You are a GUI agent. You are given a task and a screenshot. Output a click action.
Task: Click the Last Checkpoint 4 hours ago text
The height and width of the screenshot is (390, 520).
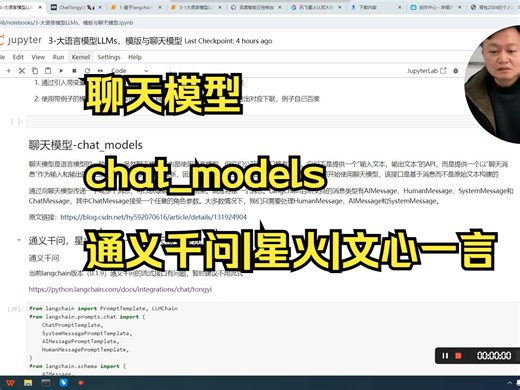pyautogui.click(x=228, y=41)
